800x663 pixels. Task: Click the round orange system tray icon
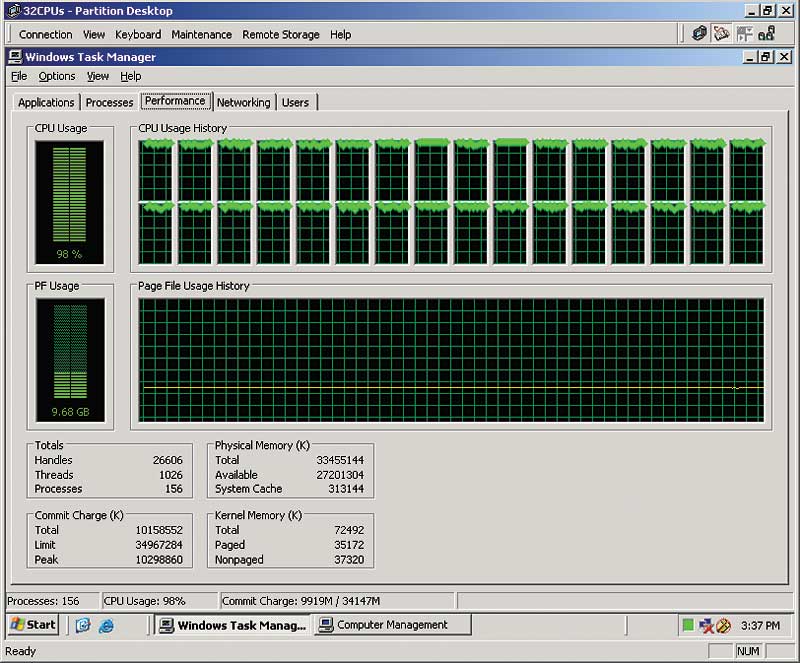pyautogui.click(x=723, y=625)
